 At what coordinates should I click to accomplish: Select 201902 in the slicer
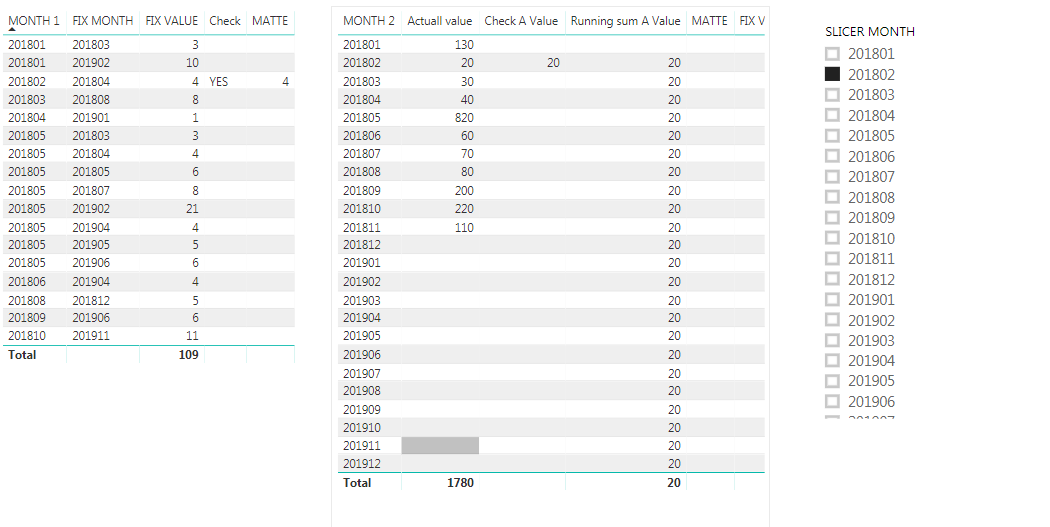point(832,319)
